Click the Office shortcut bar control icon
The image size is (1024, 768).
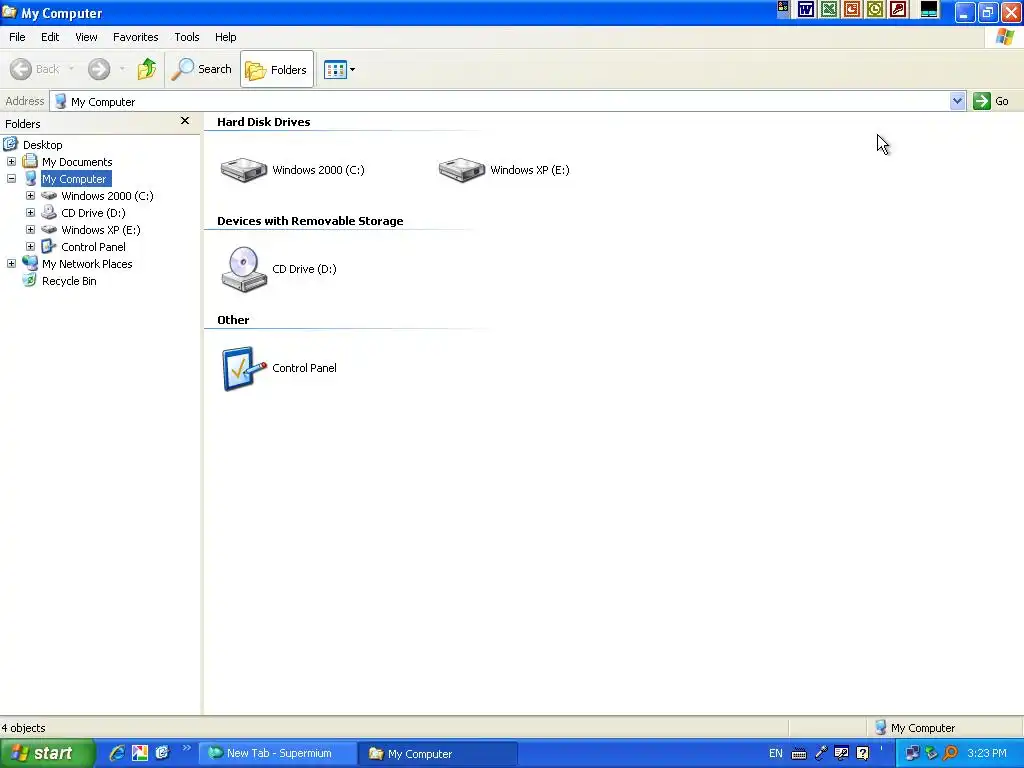782,8
